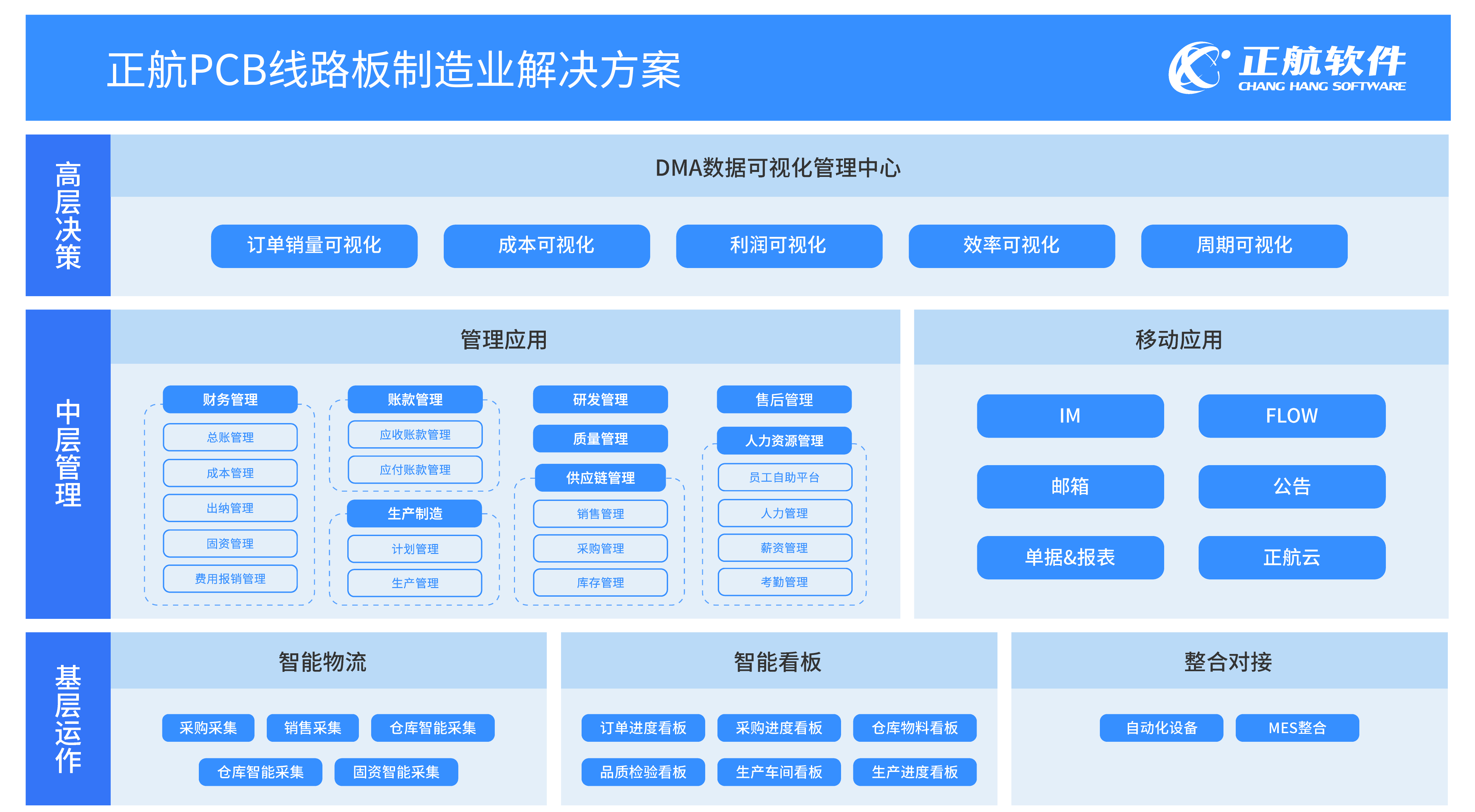This screenshot has width=1475, height=812.
Task: Choose 固资管理
Action: (x=230, y=544)
